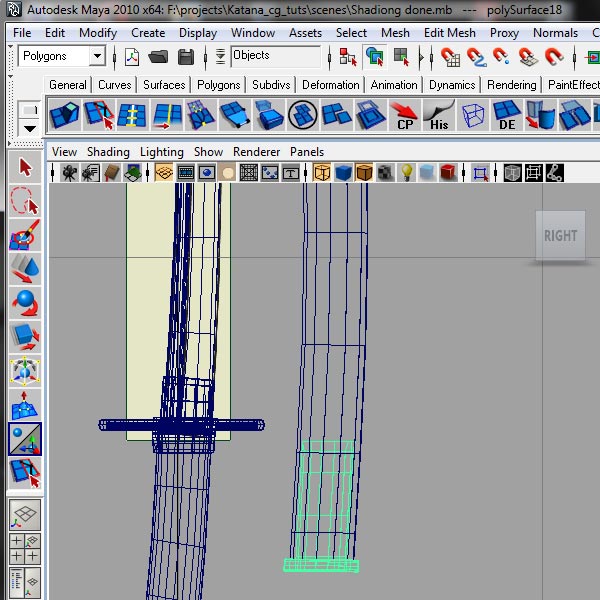
Task: Toggle select by hierarchy mode
Action: click(x=348, y=57)
